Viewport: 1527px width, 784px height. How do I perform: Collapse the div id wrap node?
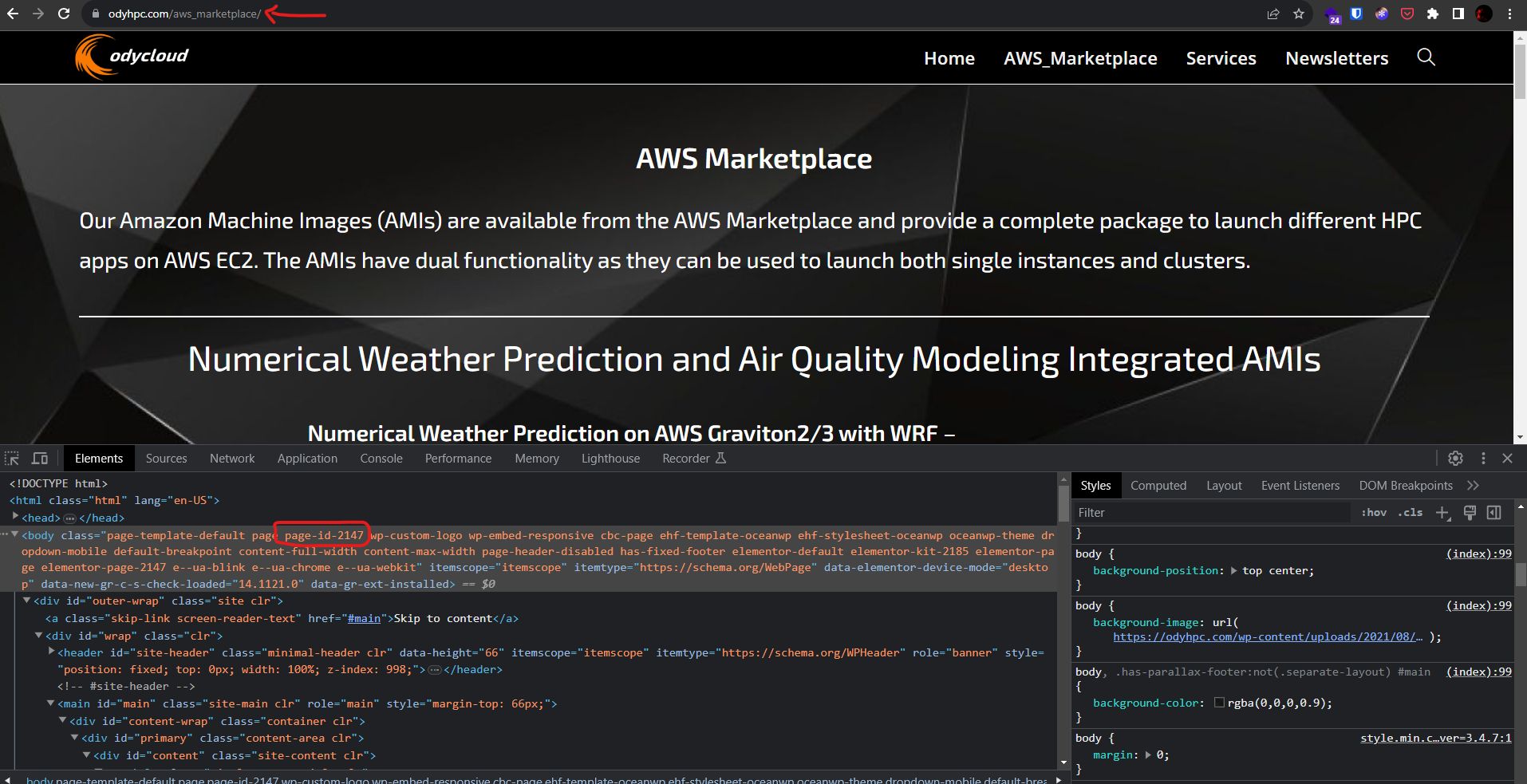pyautogui.click(x=39, y=636)
